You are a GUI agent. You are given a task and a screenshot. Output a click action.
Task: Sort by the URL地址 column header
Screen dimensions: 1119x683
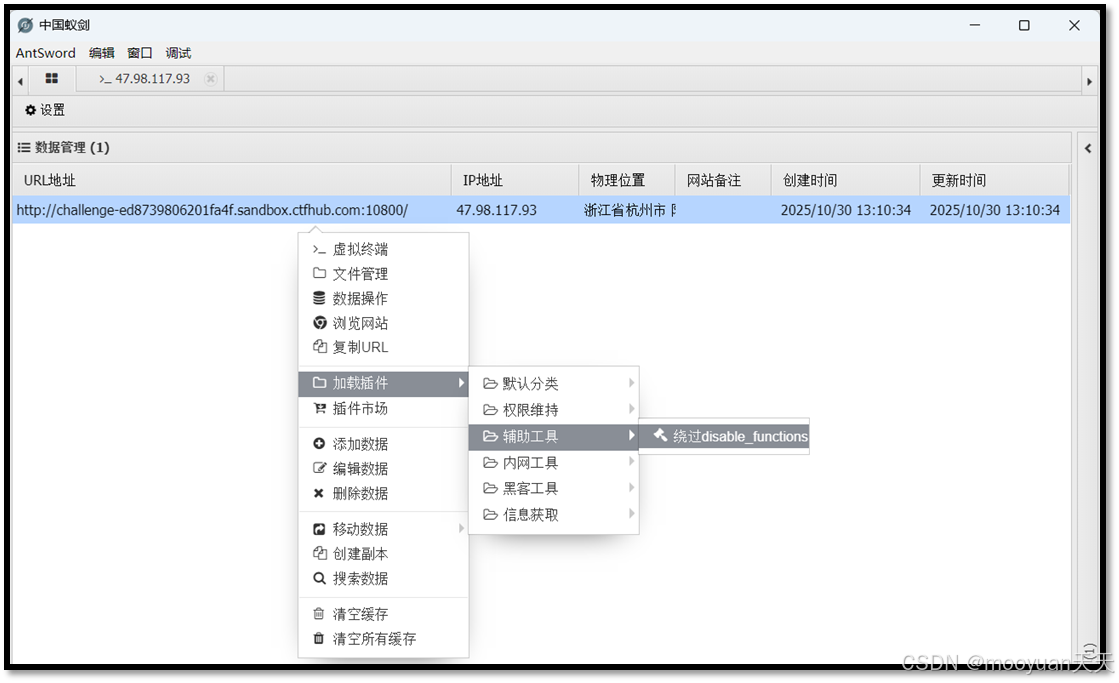(x=232, y=180)
